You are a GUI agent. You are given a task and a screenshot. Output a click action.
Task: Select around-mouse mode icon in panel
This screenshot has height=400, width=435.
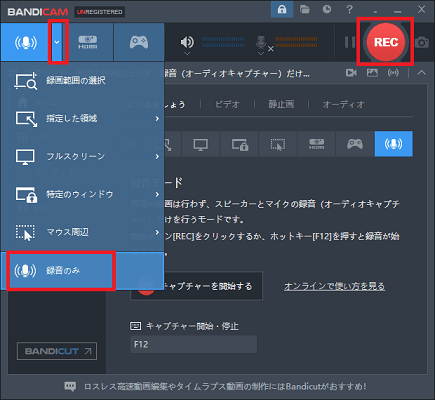278,144
